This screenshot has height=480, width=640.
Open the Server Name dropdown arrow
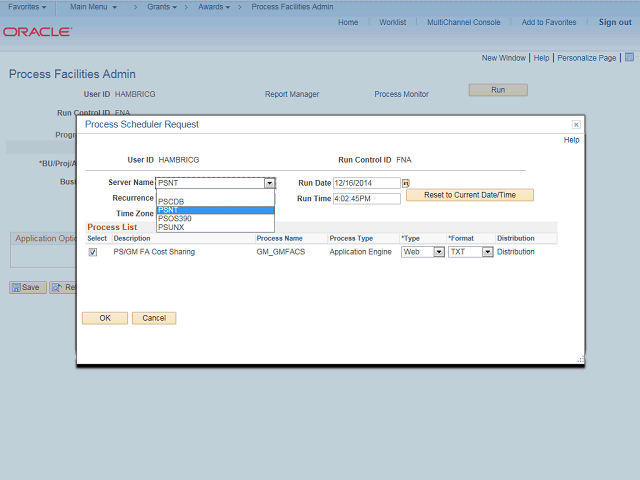pos(269,183)
